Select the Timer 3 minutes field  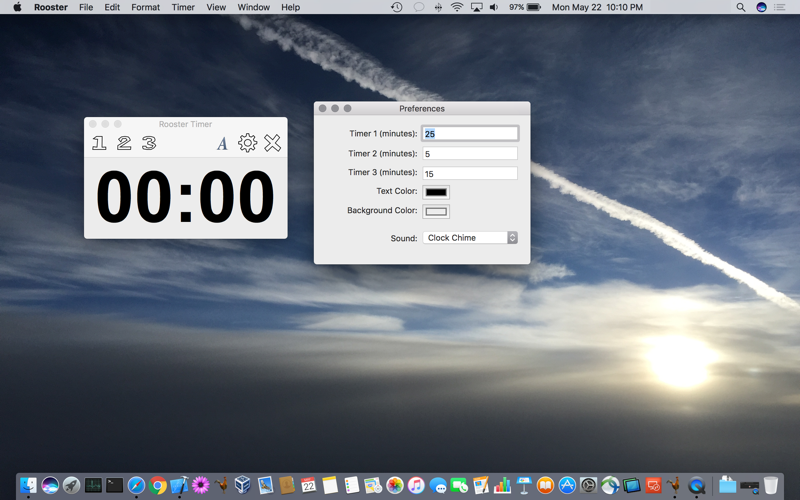coord(470,173)
